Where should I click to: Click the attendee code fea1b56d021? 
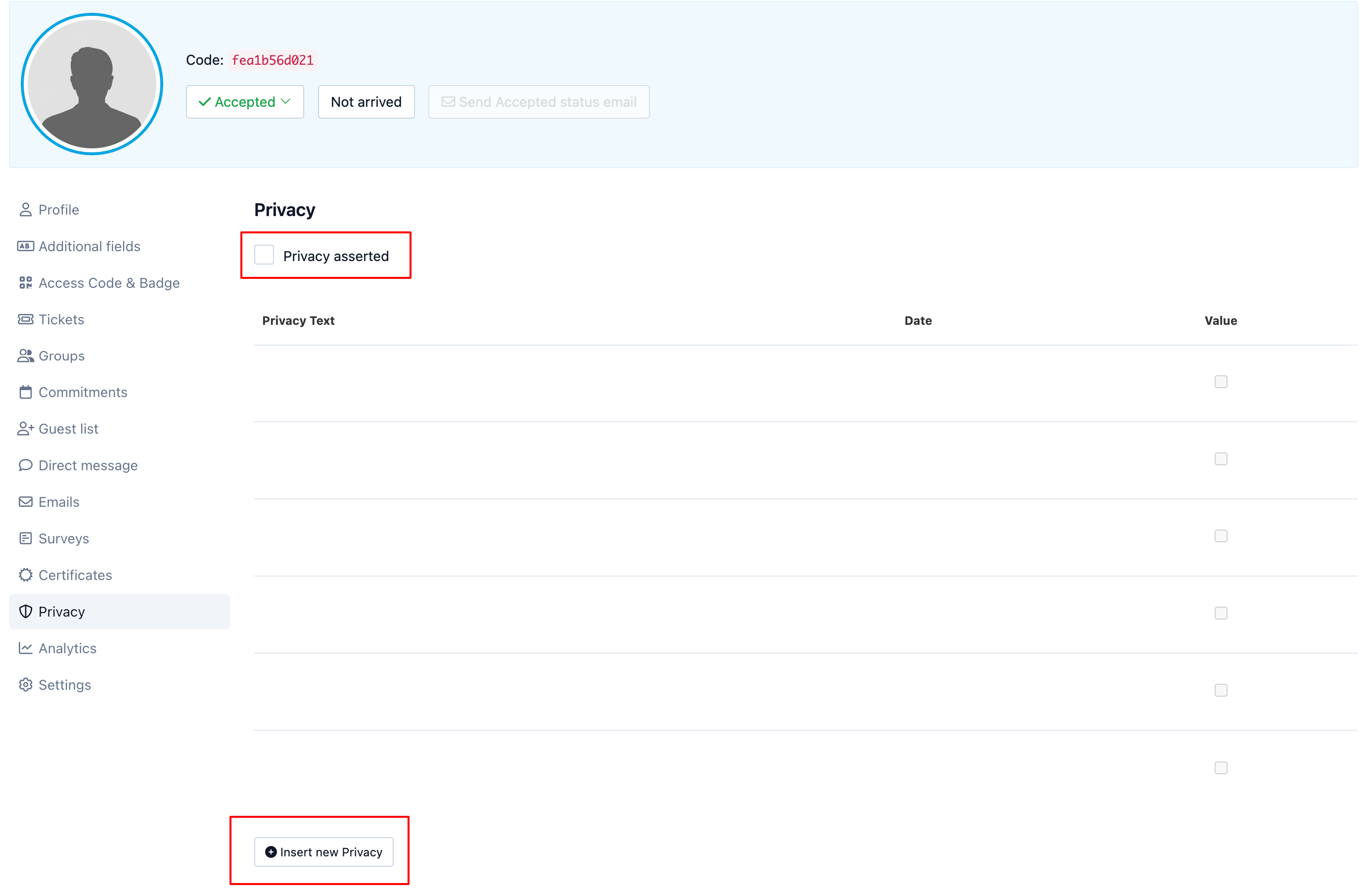click(272, 60)
